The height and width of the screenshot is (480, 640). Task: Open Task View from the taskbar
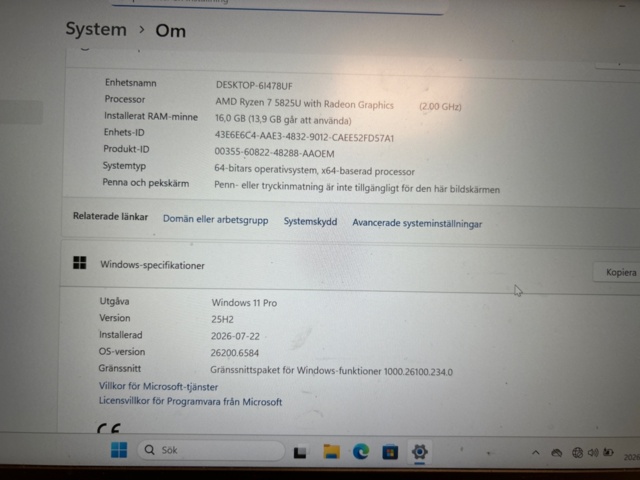point(300,452)
